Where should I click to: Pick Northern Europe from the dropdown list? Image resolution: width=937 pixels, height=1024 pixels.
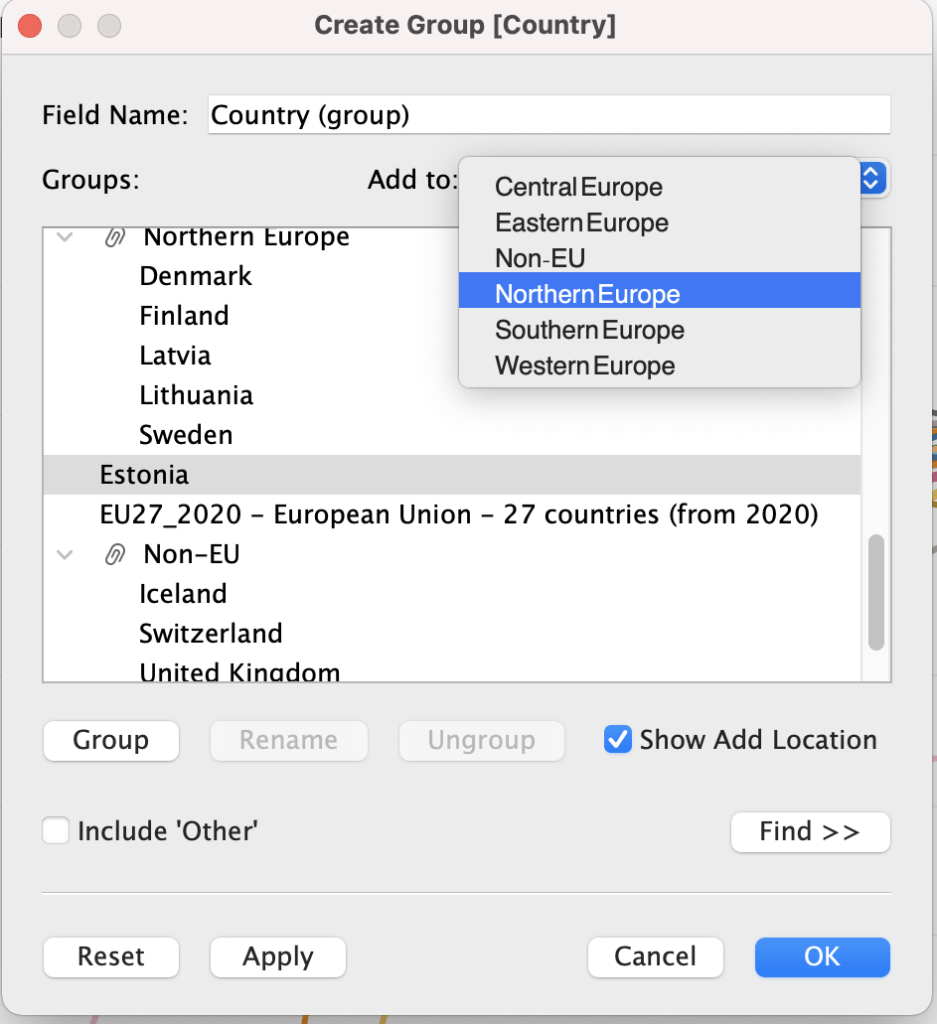[587, 294]
